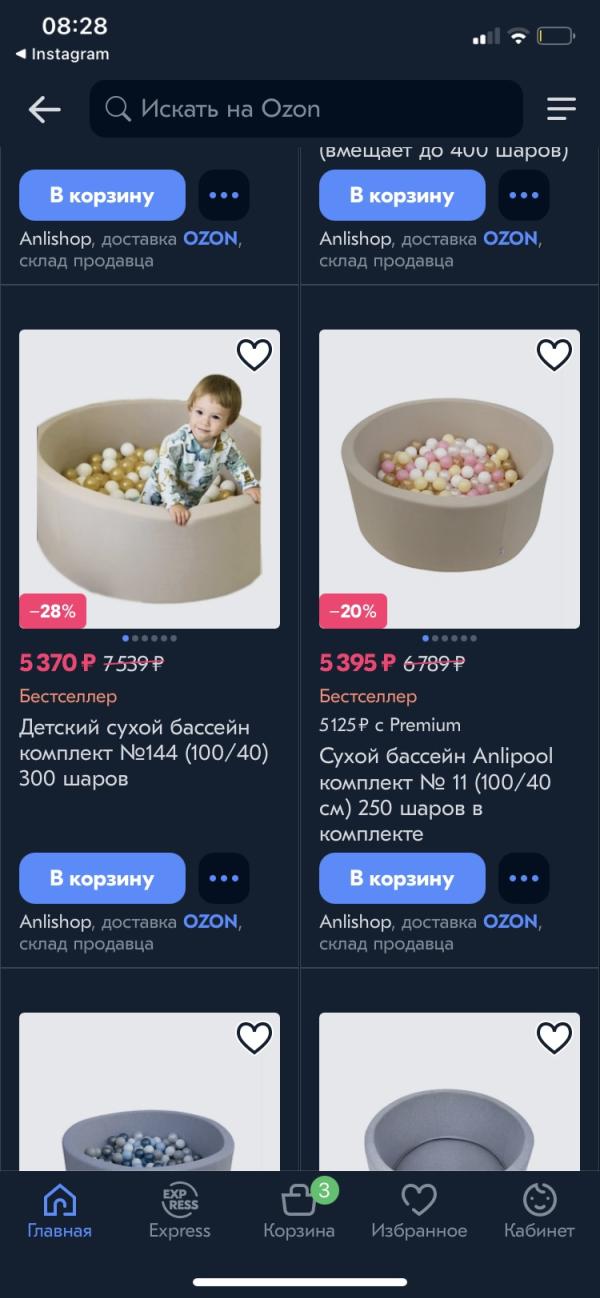Open the Кабинет profile tab
The height and width of the screenshot is (1298, 600).
[539, 1209]
